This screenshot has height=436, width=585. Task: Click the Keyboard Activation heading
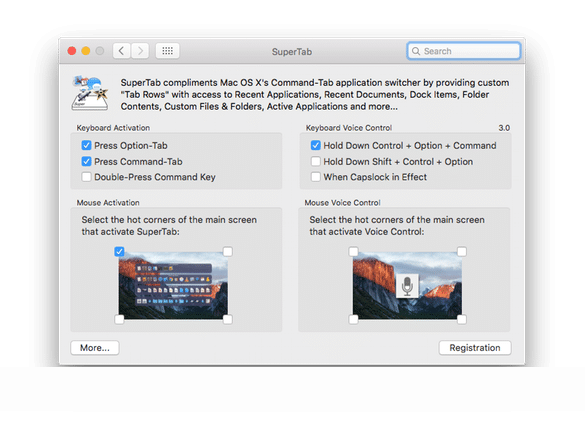(113, 128)
